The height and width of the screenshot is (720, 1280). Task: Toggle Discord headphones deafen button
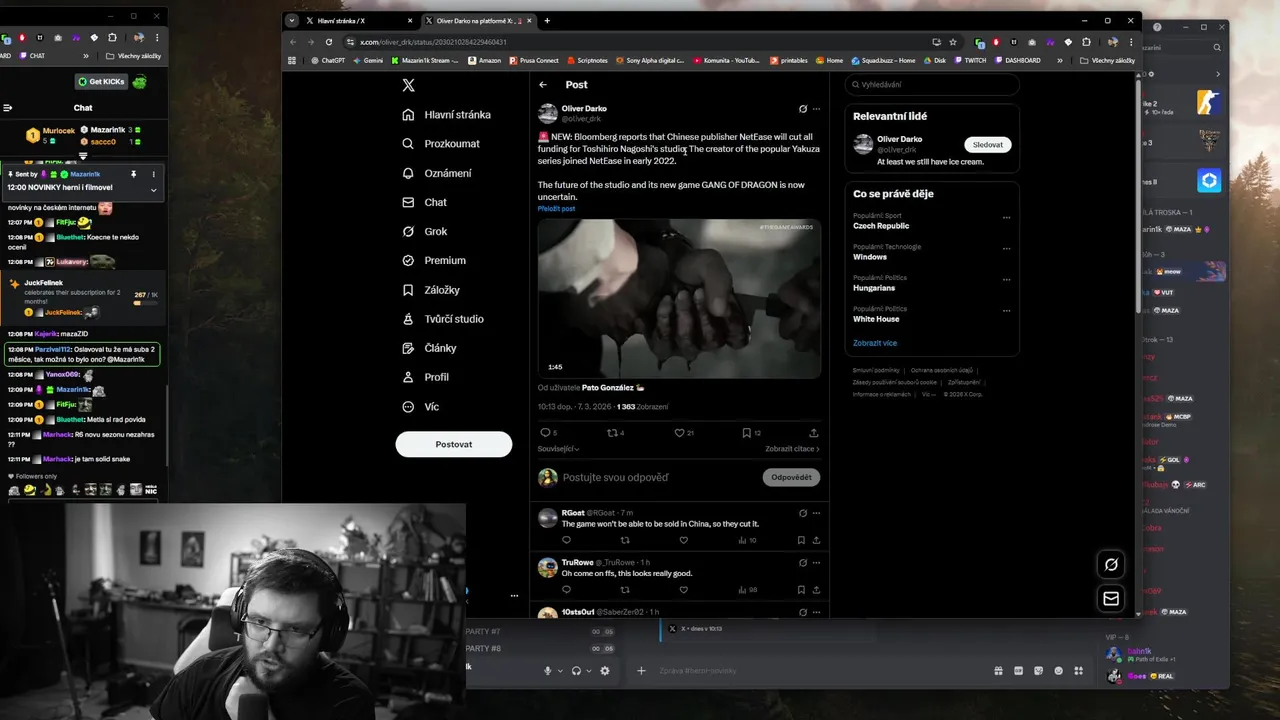576,671
